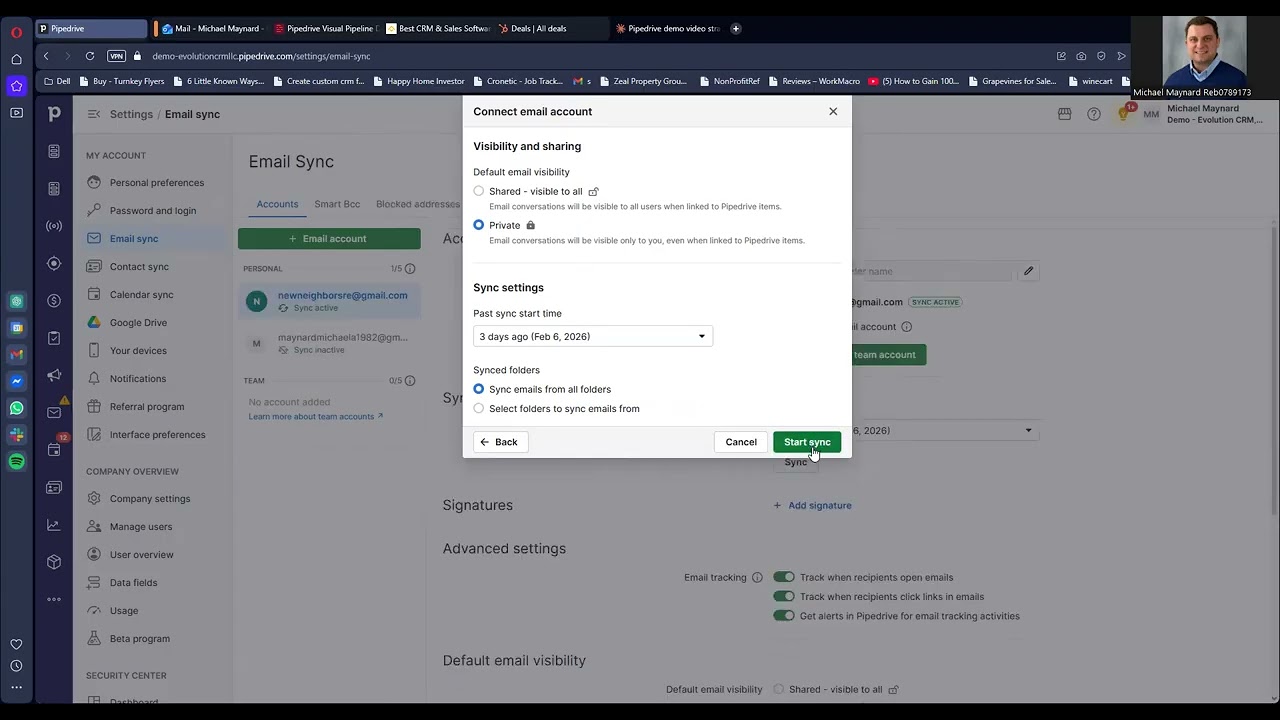Switch to Pipedrive Visual Pipeline browser tab
This screenshot has height=720, width=1280.
(x=325, y=28)
